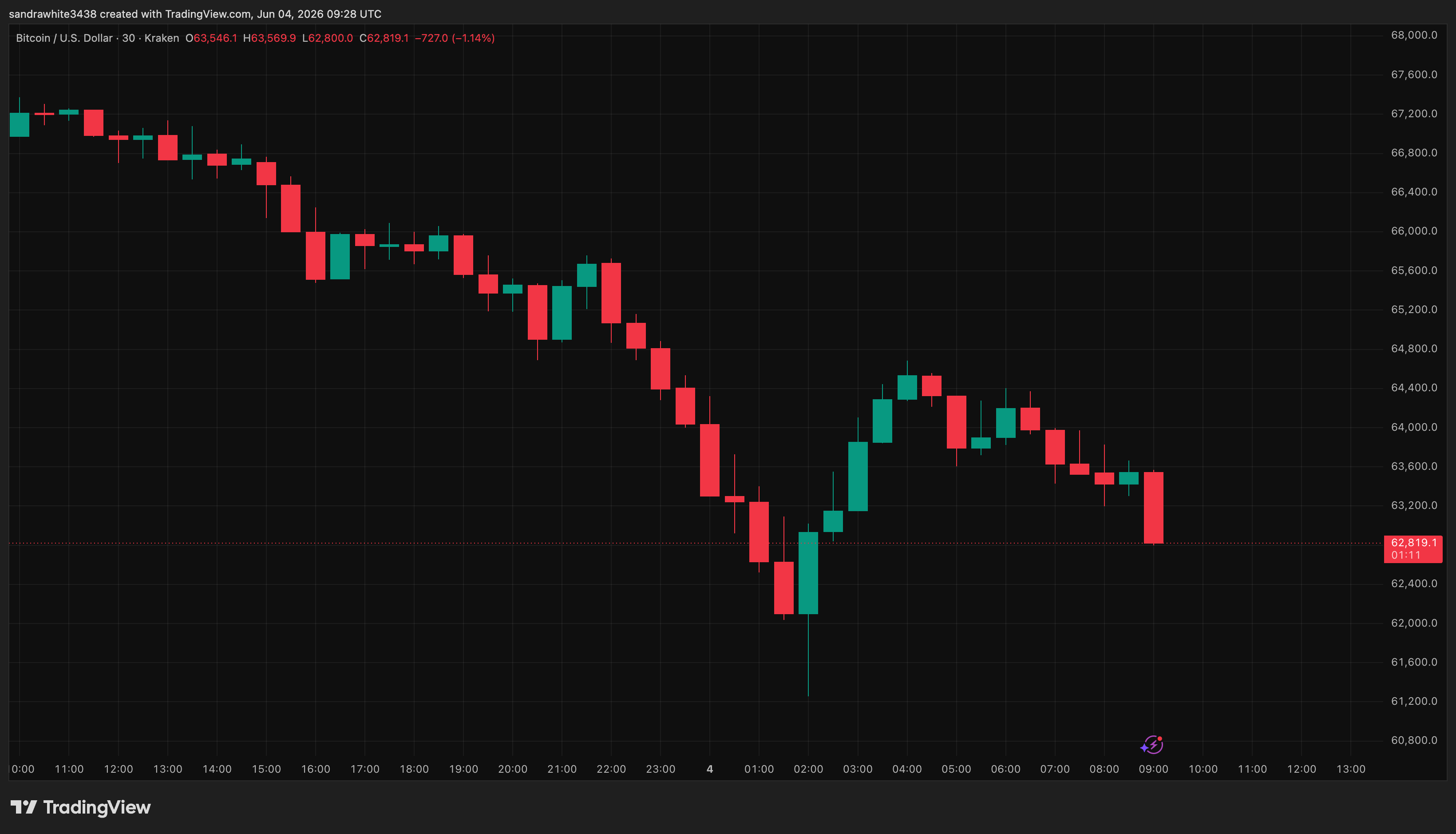Click the TradingView logo at bottom left

[x=81, y=807]
